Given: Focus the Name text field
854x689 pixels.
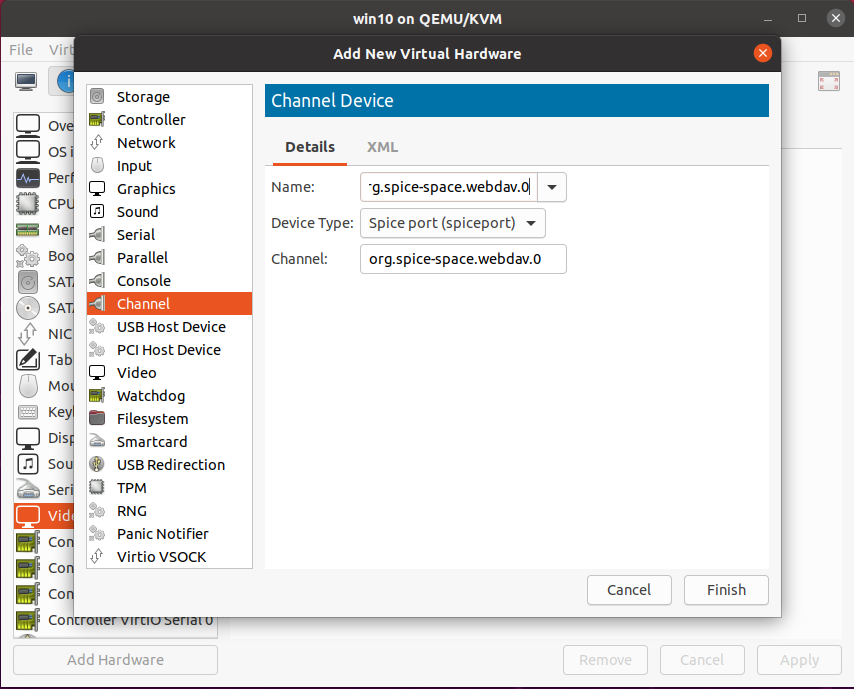Looking at the screenshot, I should pos(449,187).
